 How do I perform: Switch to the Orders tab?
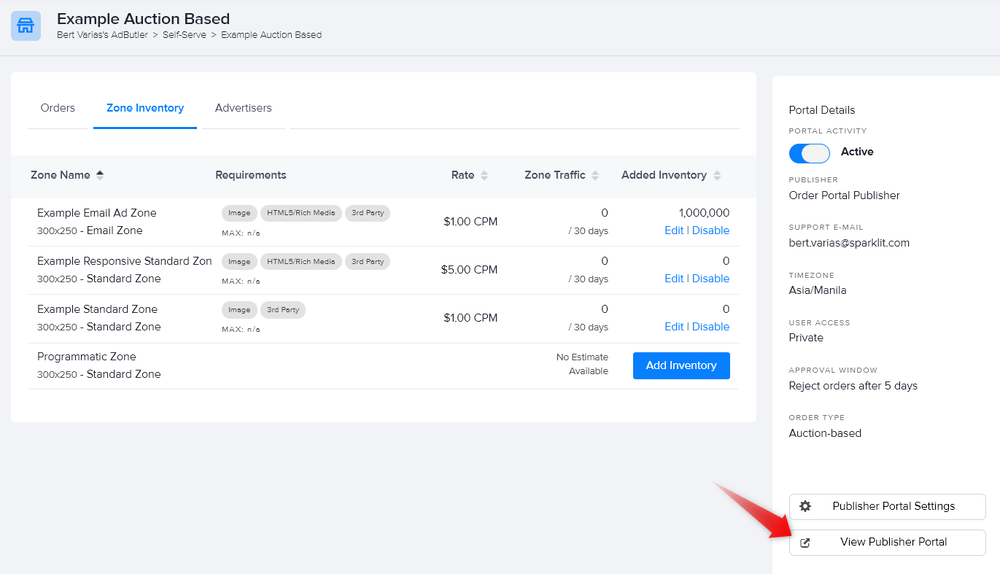click(x=57, y=108)
